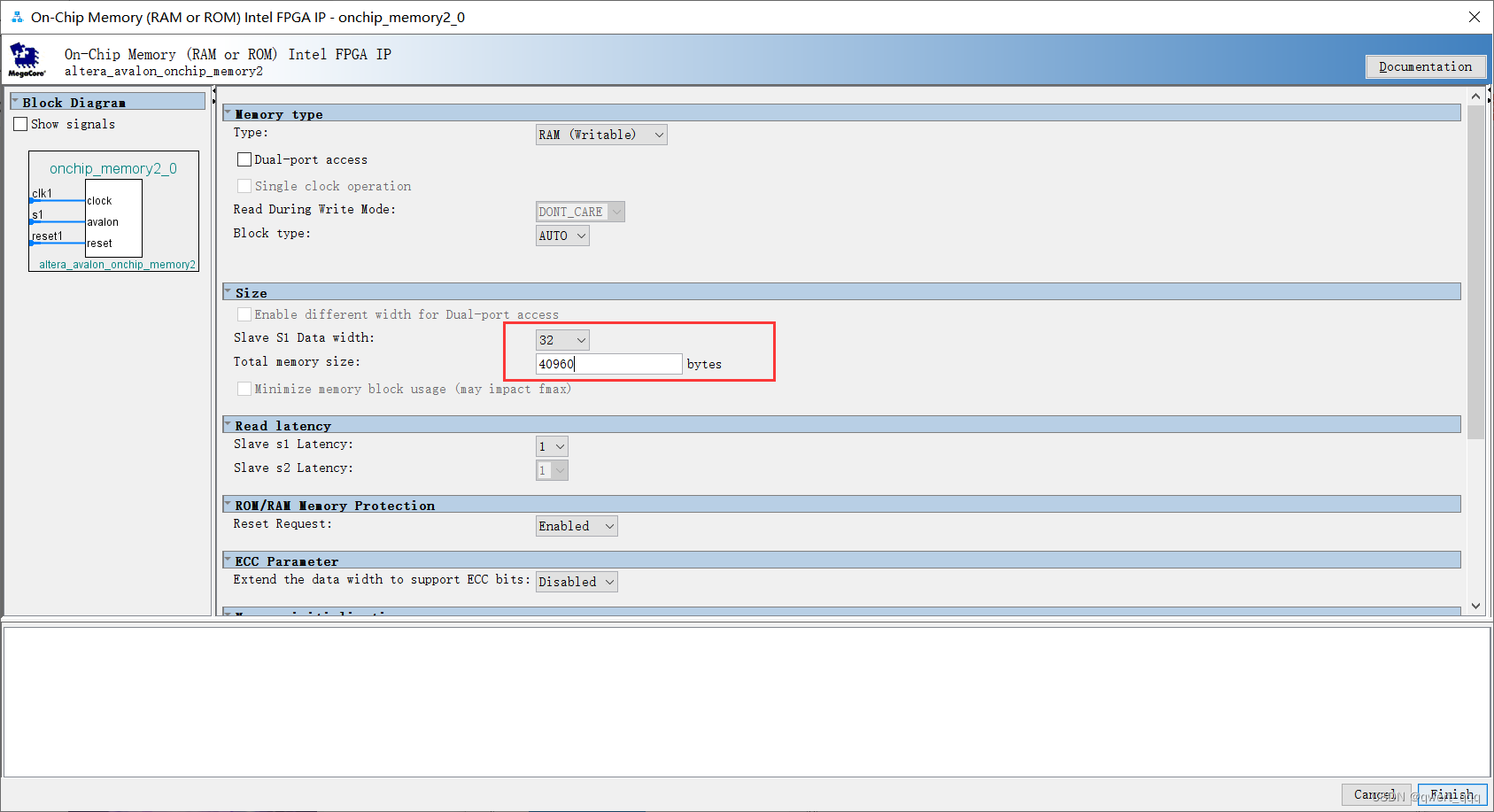
Task: Click the Slave s2 Latency label
Action: [293, 468]
